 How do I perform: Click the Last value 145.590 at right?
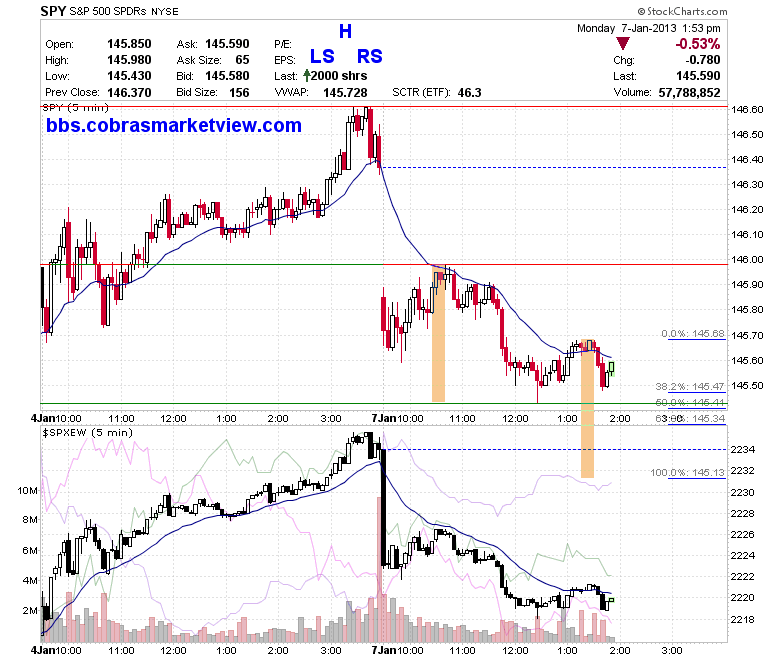tap(698, 76)
